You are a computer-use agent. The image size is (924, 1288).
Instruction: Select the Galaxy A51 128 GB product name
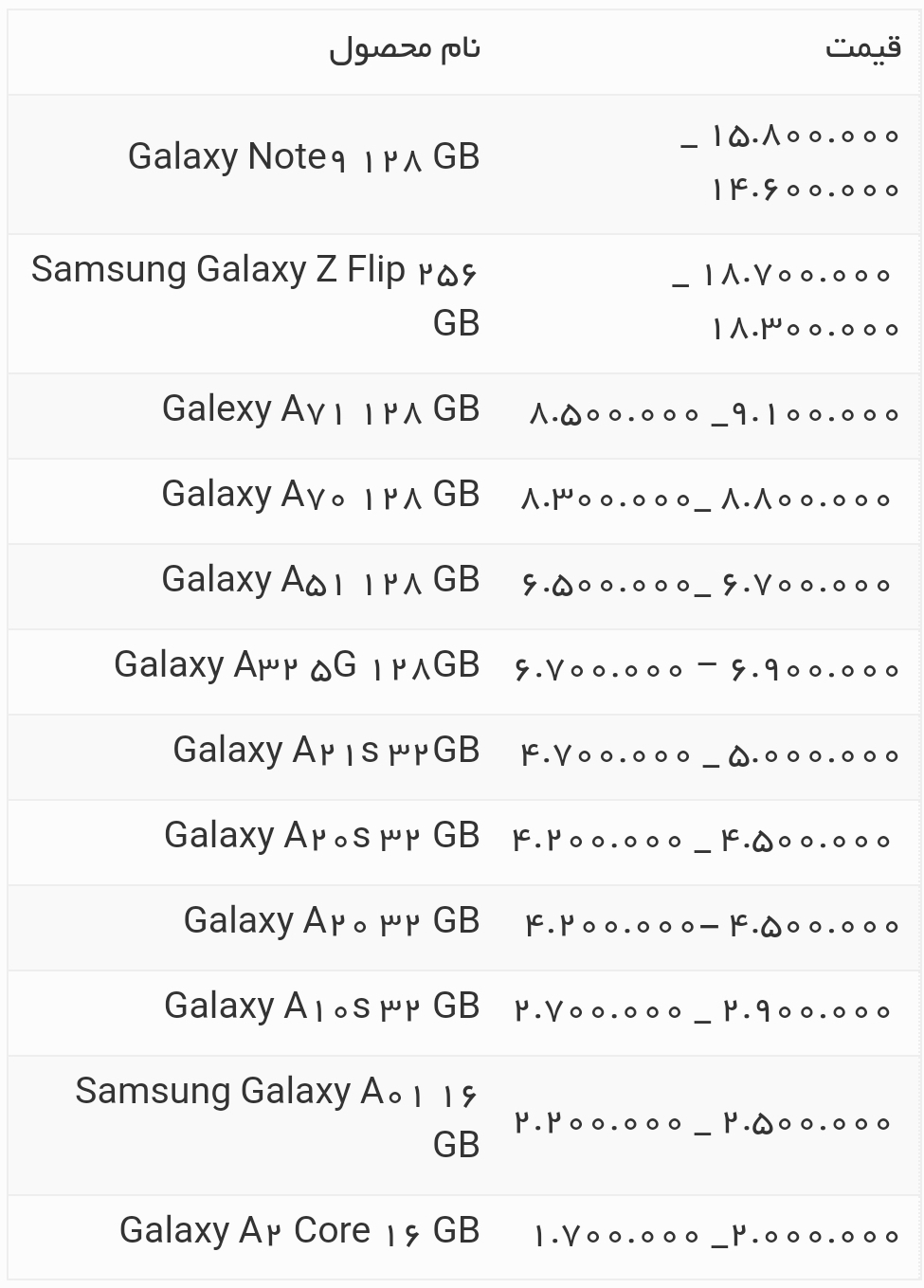pos(320,580)
